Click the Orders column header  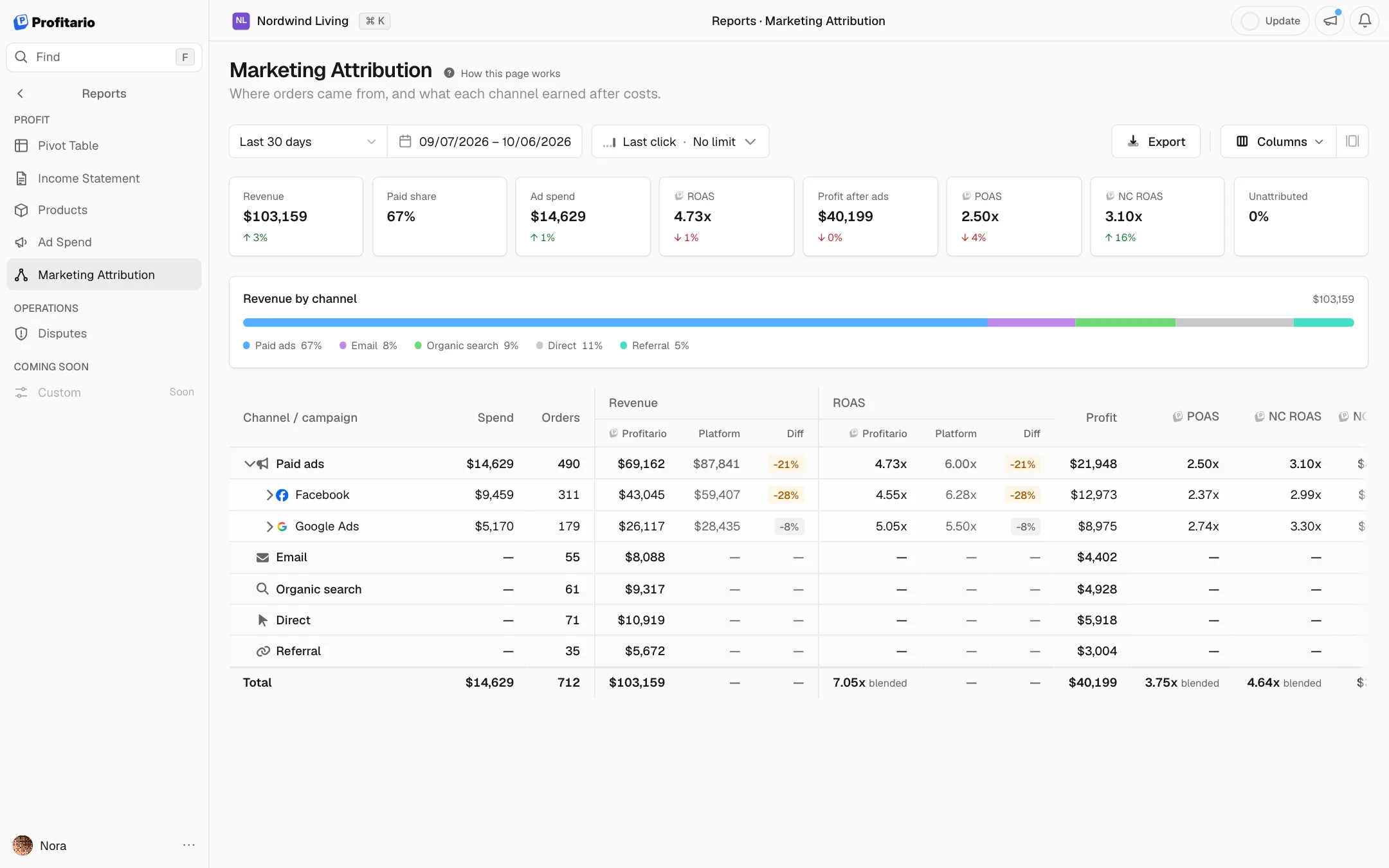(560, 418)
